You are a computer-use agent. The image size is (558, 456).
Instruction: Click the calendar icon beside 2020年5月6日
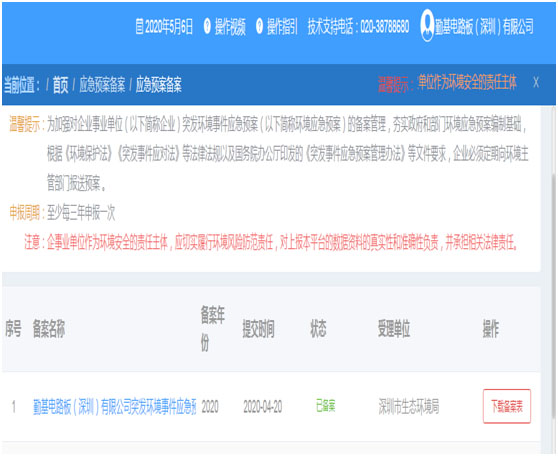(139, 27)
